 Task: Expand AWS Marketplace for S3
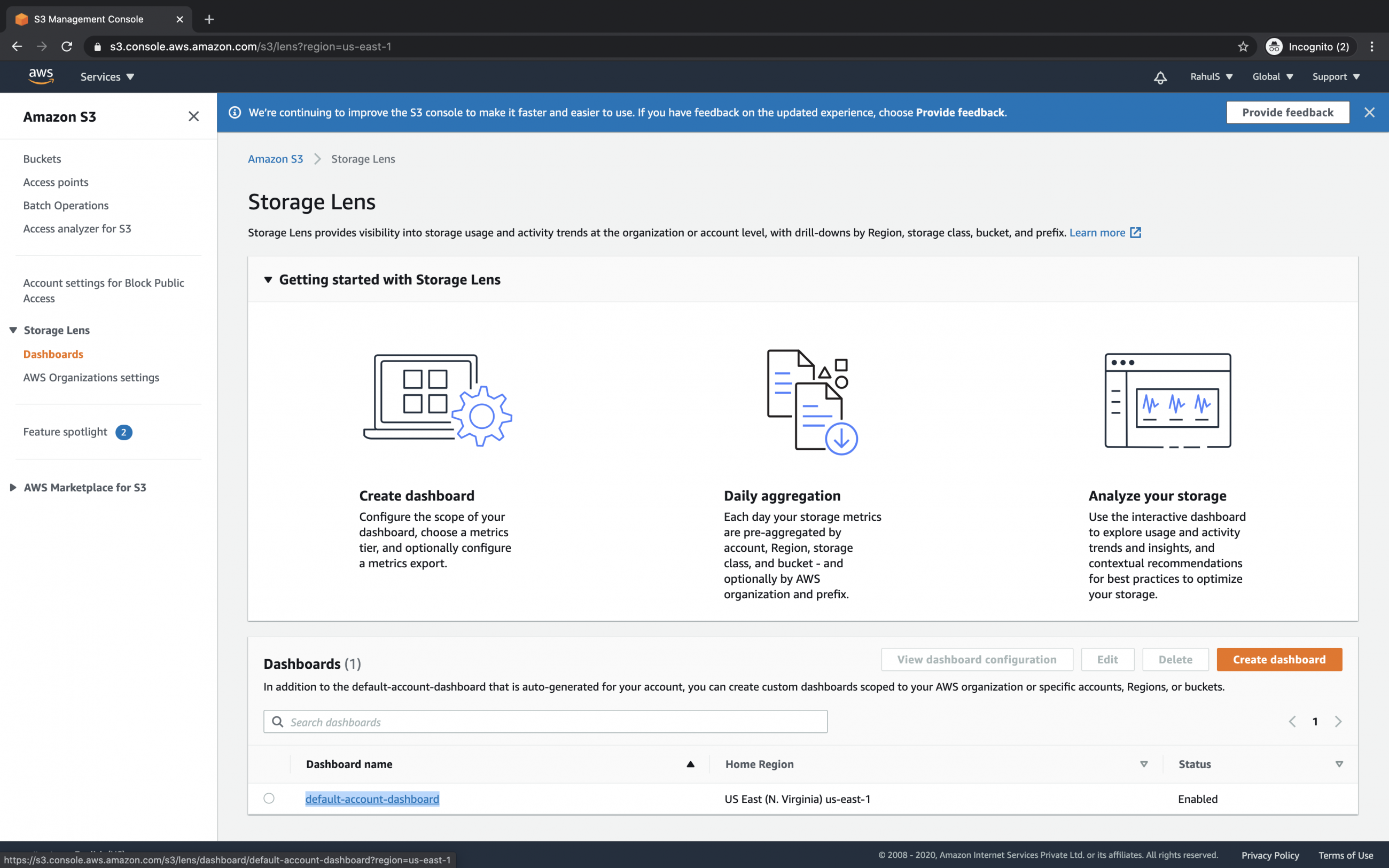tap(13, 487)
